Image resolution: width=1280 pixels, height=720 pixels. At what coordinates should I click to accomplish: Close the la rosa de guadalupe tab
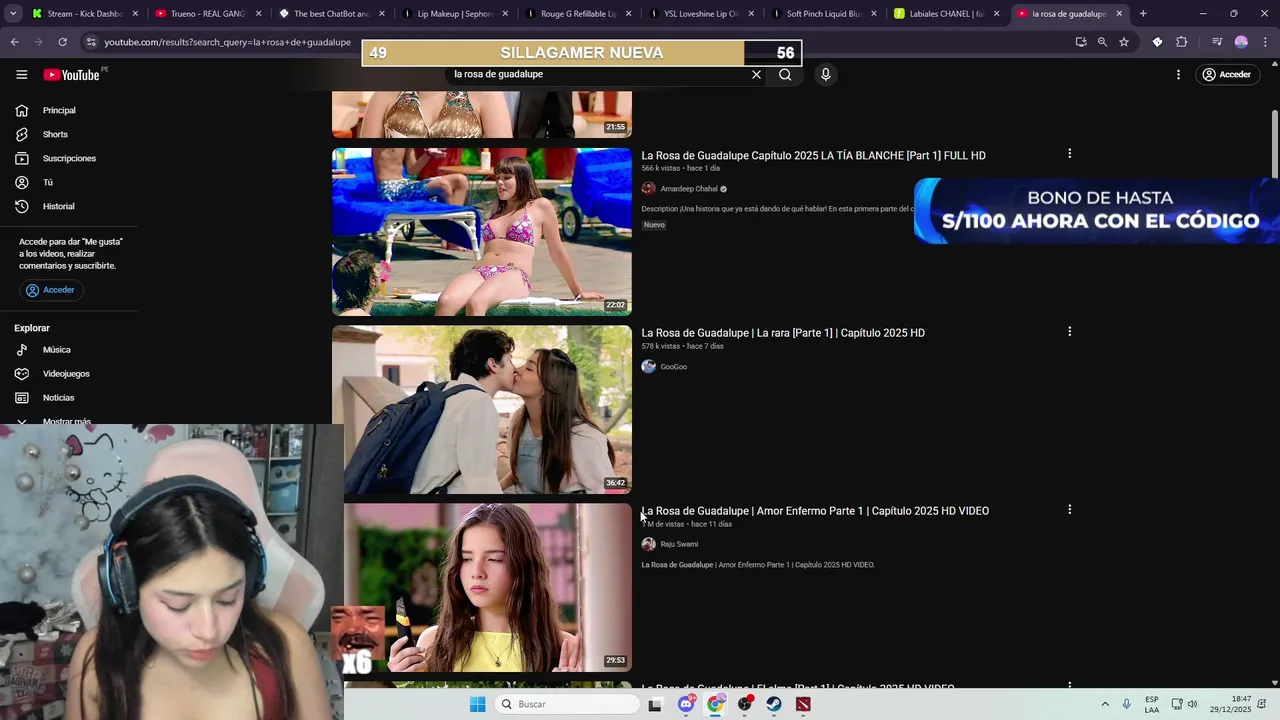(x=1119, y=14)
